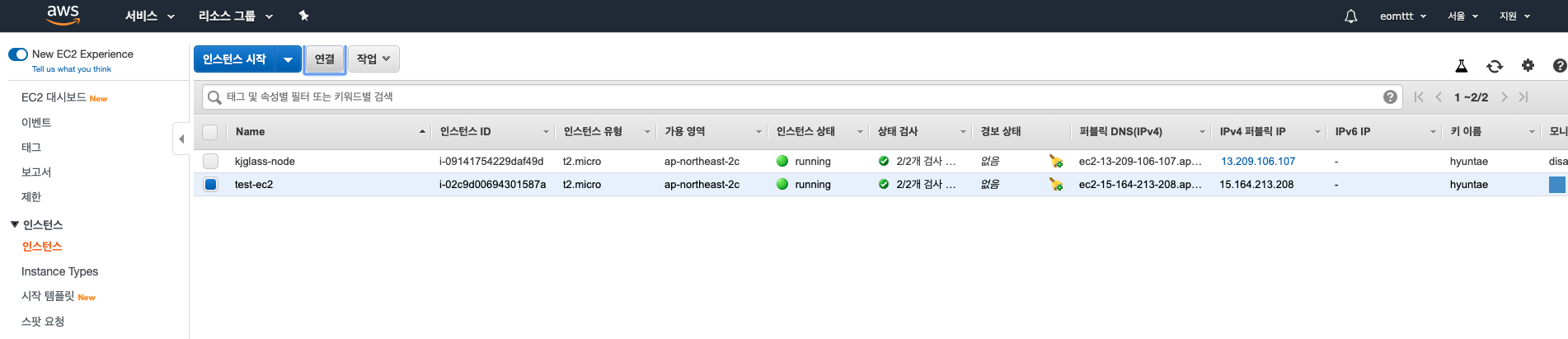Click IP address 15.164.213.208
The height and width of the screenshot is (339, 1568).
tap(1256, 184)
